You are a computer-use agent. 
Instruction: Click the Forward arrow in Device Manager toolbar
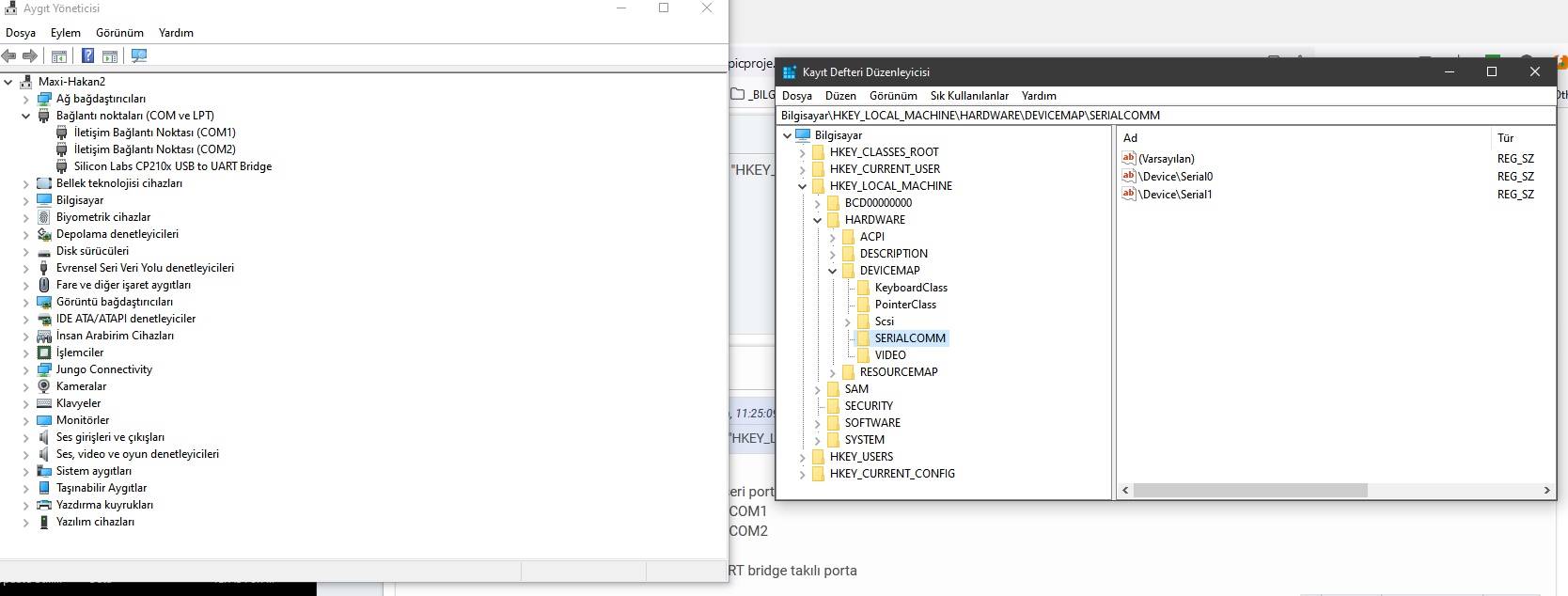click(30, 56)
